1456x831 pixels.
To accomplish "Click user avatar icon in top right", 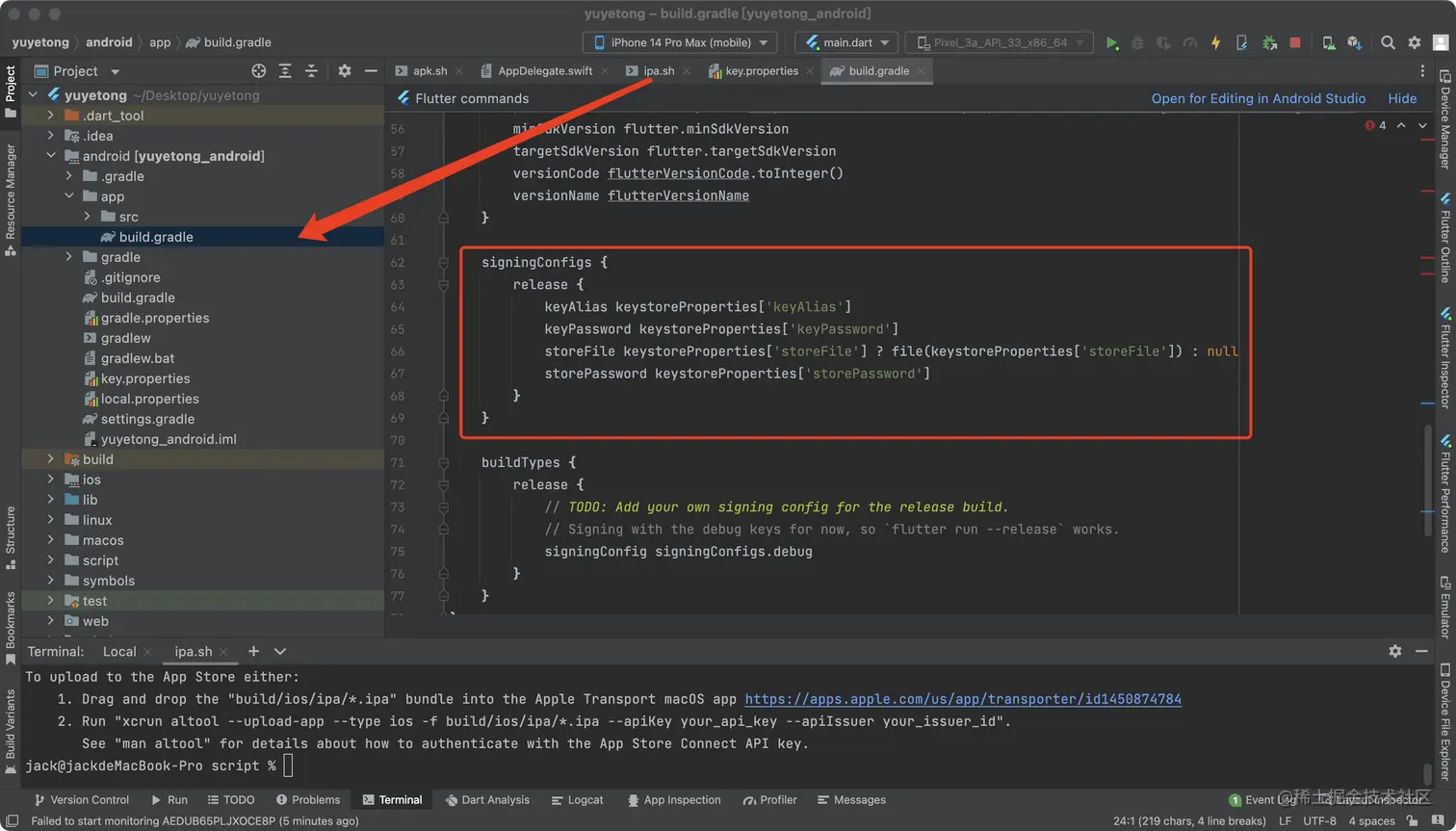I will pos(1441,42).
